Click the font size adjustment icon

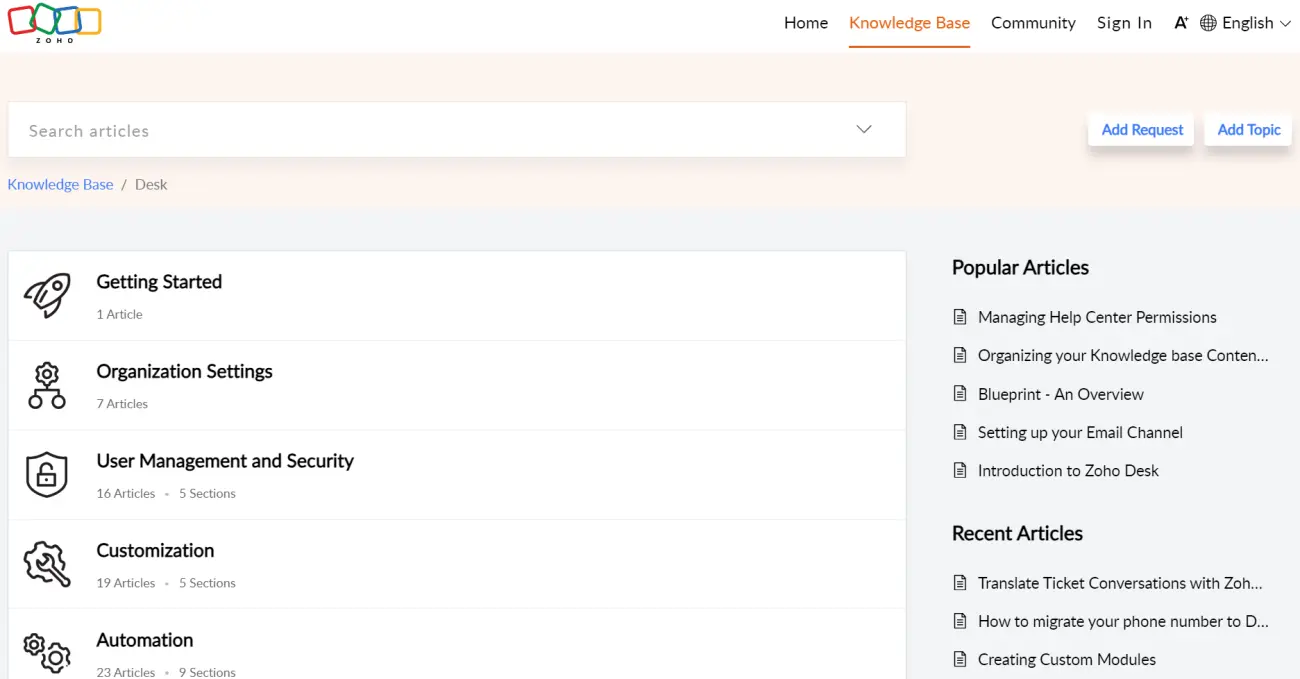click(1181, 23)
